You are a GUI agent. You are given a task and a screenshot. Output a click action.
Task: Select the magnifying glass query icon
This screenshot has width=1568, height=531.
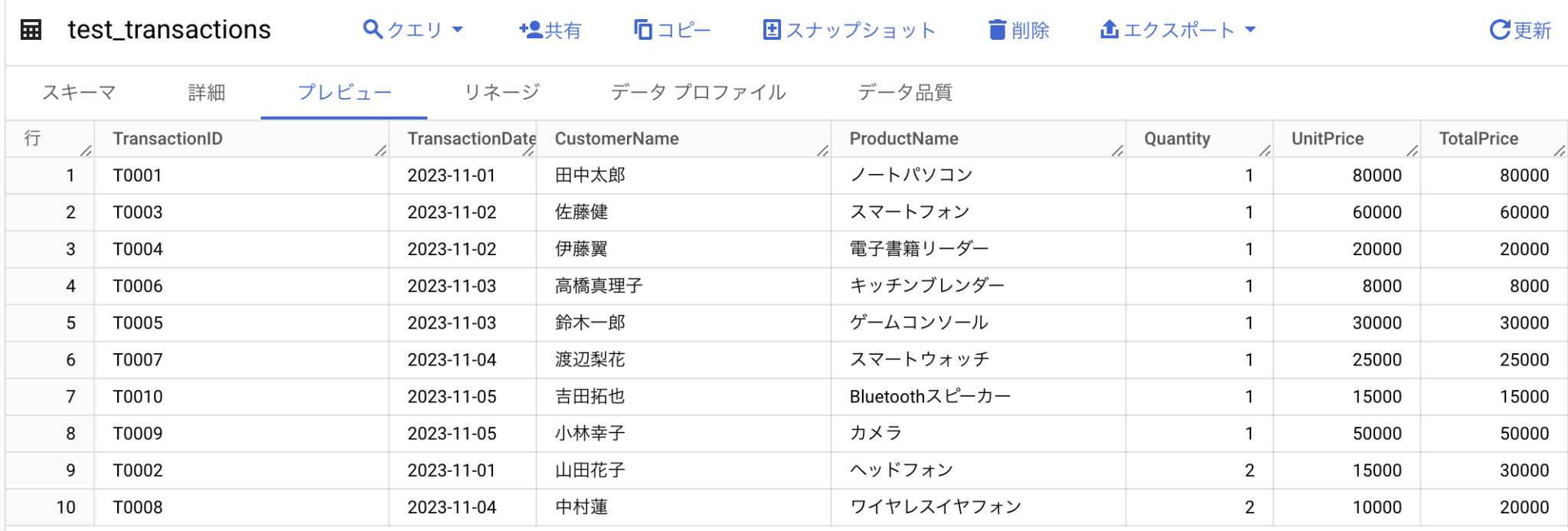[373, 29]
